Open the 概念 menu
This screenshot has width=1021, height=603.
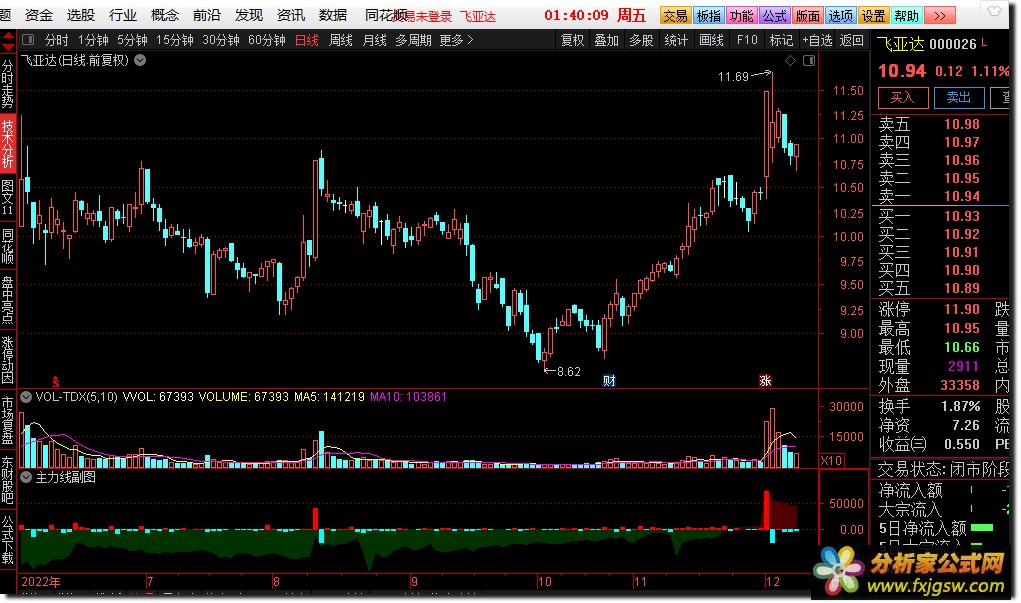click(165, 15)
